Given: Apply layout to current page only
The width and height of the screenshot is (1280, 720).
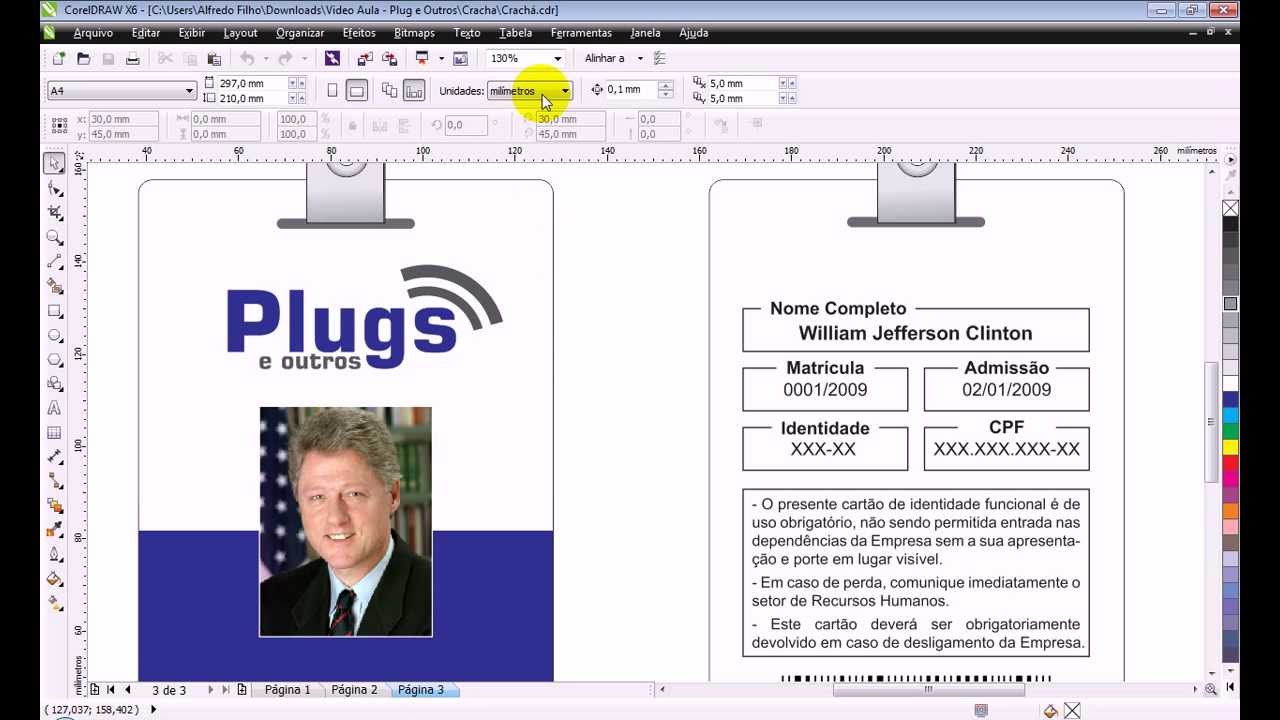Looking at the screenshot, I should click(413, 91).
